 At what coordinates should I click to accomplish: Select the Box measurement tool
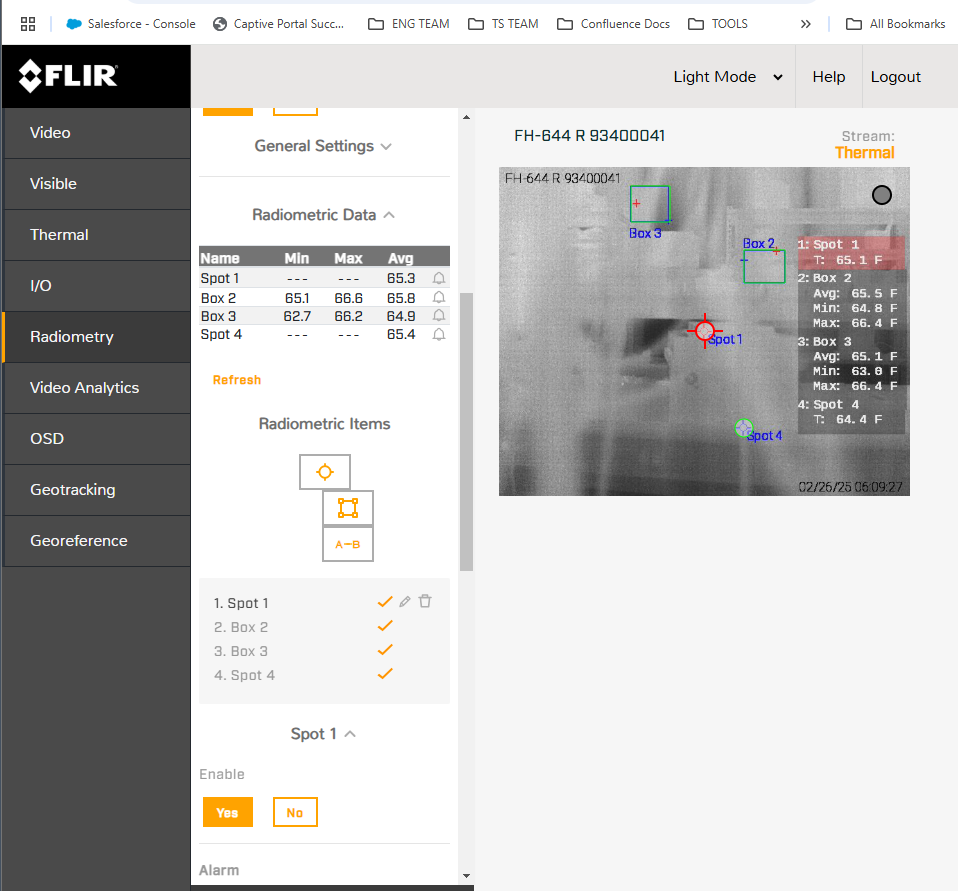(x=347, y=507)
